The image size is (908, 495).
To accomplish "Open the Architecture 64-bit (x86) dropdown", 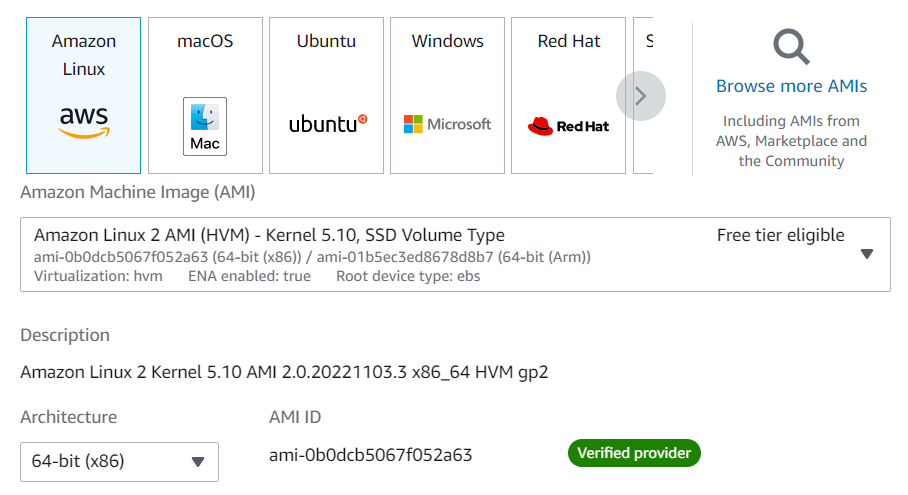I will 119,461.
